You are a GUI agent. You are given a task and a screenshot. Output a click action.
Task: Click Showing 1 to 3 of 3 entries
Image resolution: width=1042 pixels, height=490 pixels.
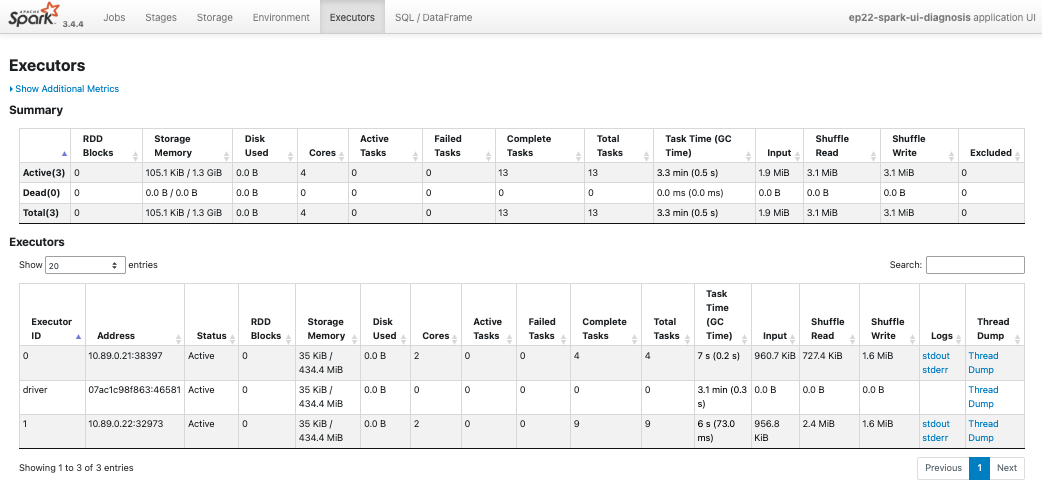pyautogui.click(x=76, y=468)
